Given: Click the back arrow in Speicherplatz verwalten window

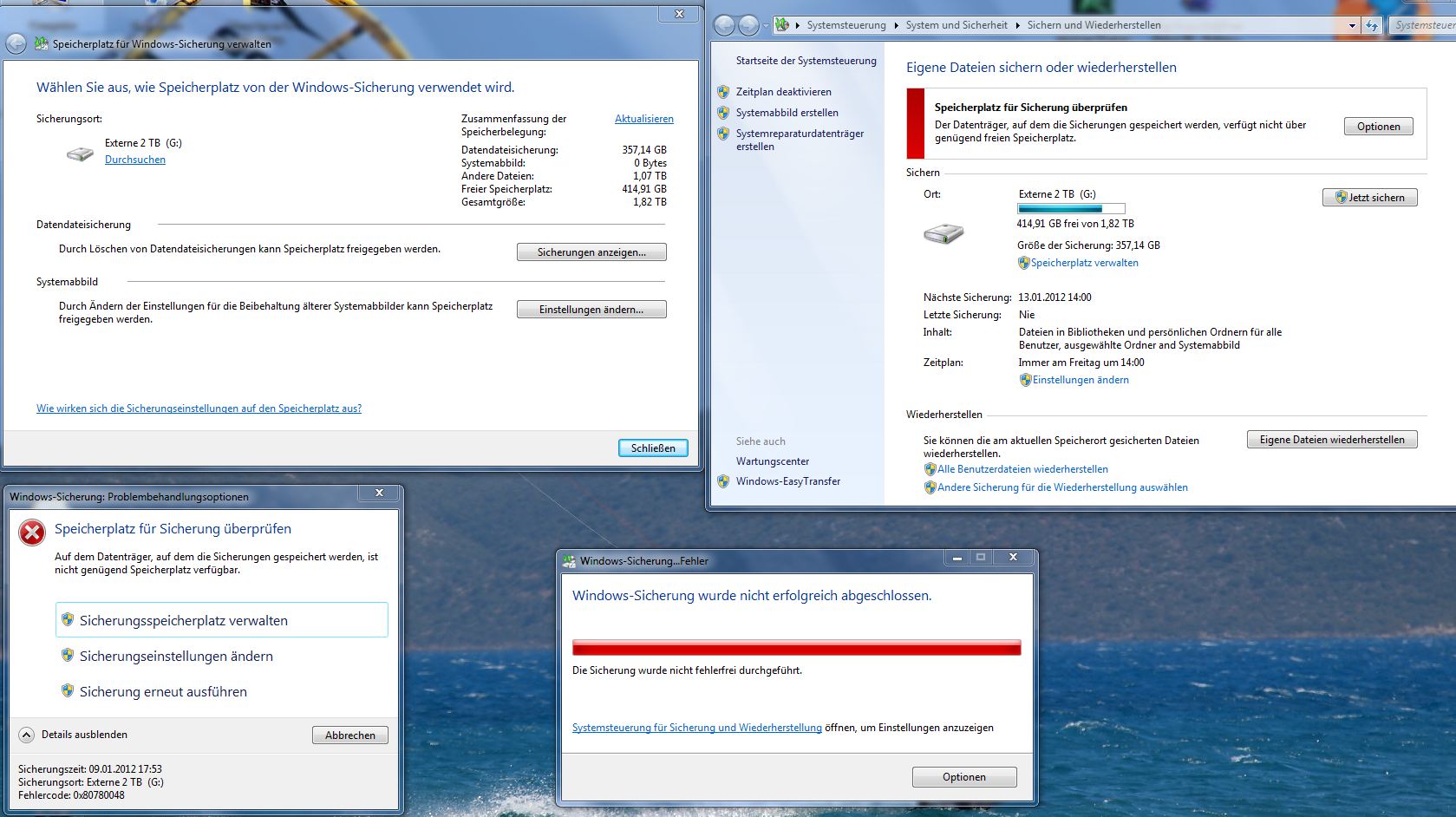Looking at the screenshot, I should point(16,43).
